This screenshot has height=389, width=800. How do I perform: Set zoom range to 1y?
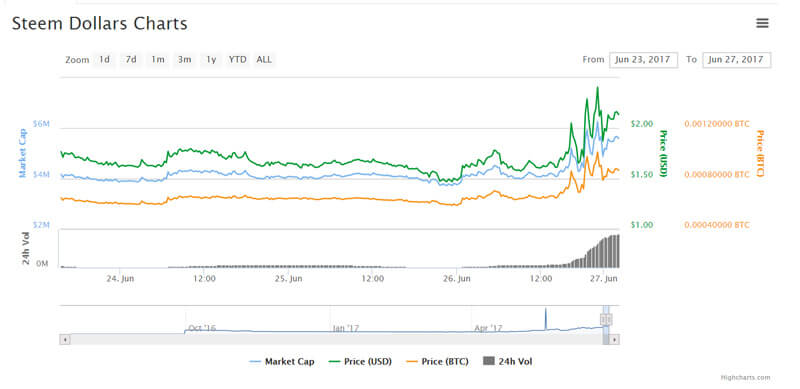click(x=211, y=60)
